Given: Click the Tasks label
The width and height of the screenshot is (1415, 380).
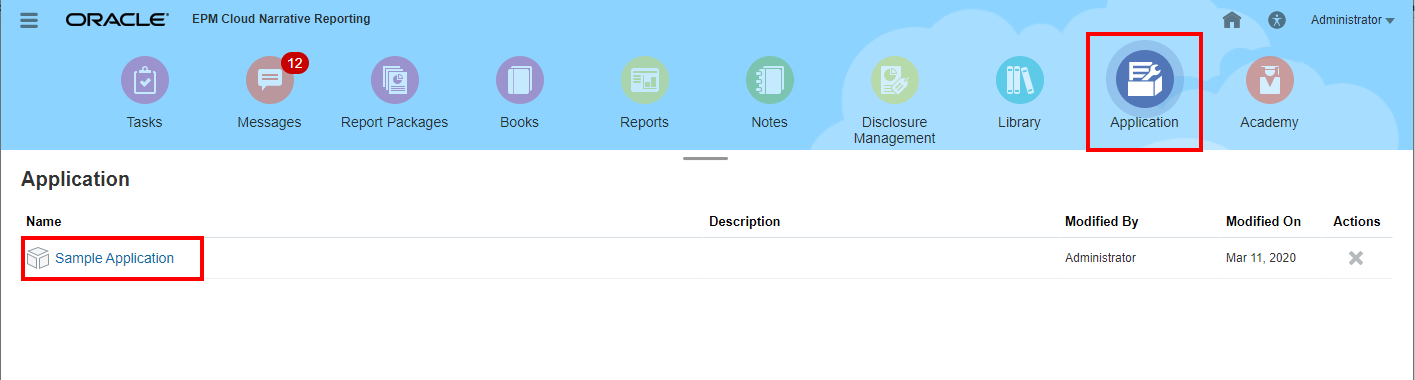Looking at the screenshot, I should 144,122.
